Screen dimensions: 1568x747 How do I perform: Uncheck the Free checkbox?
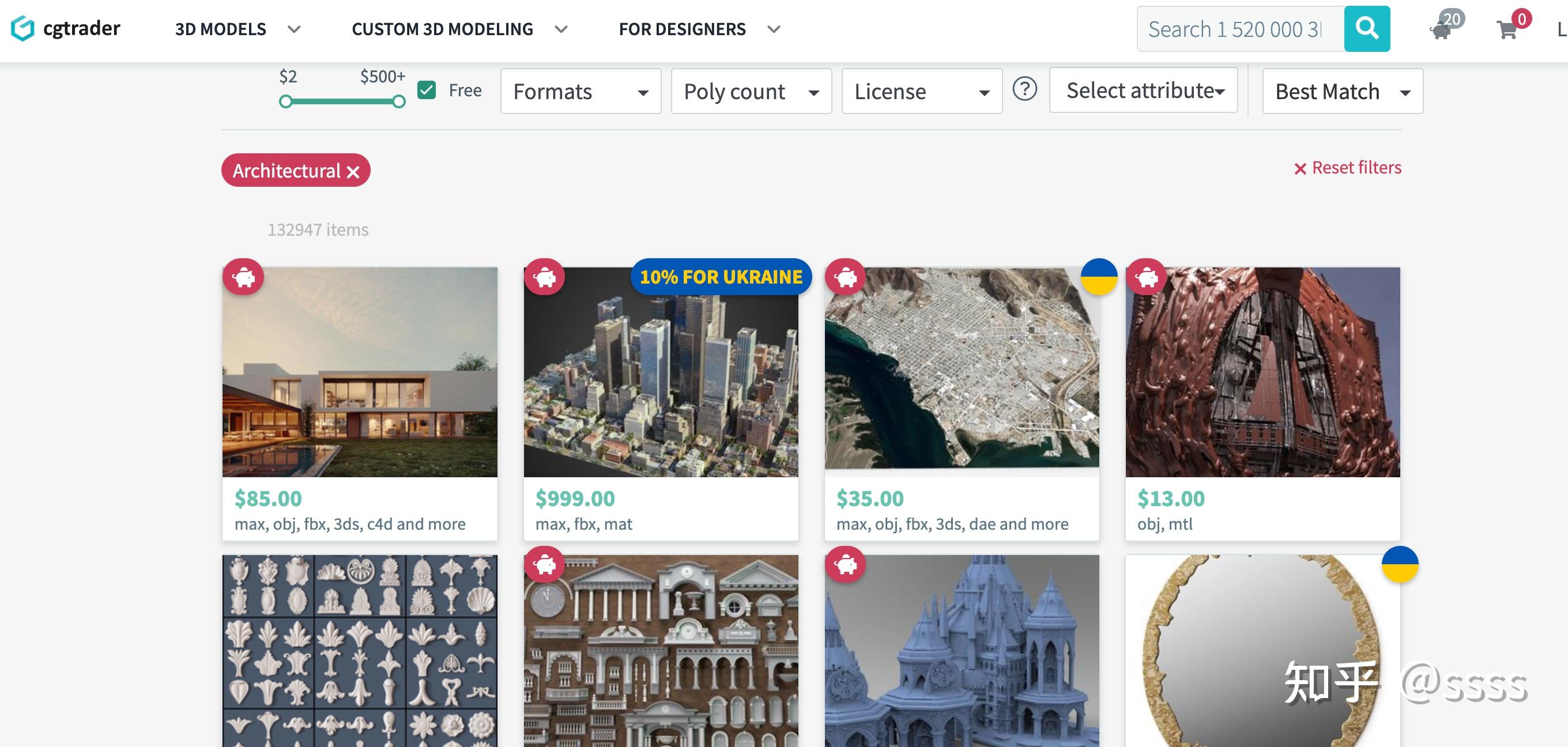click(x=427, y=90)
